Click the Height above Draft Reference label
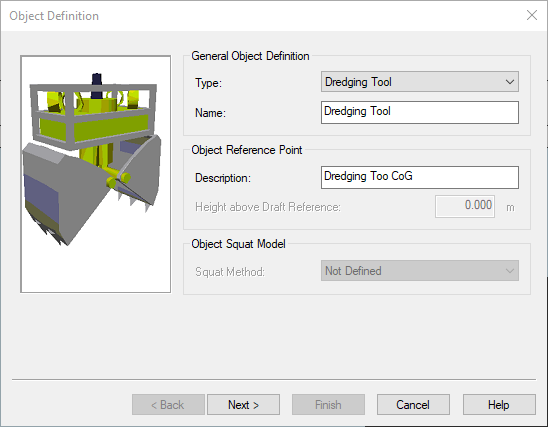 (x=268, y=207)
